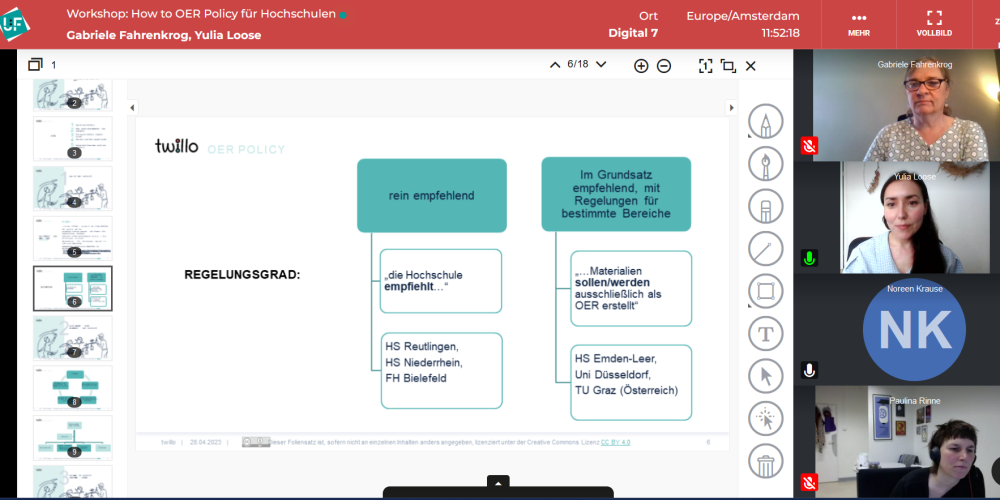1000x500 pixels.
Task: Go to previous slide with up chevron
Action: (555, 64)
